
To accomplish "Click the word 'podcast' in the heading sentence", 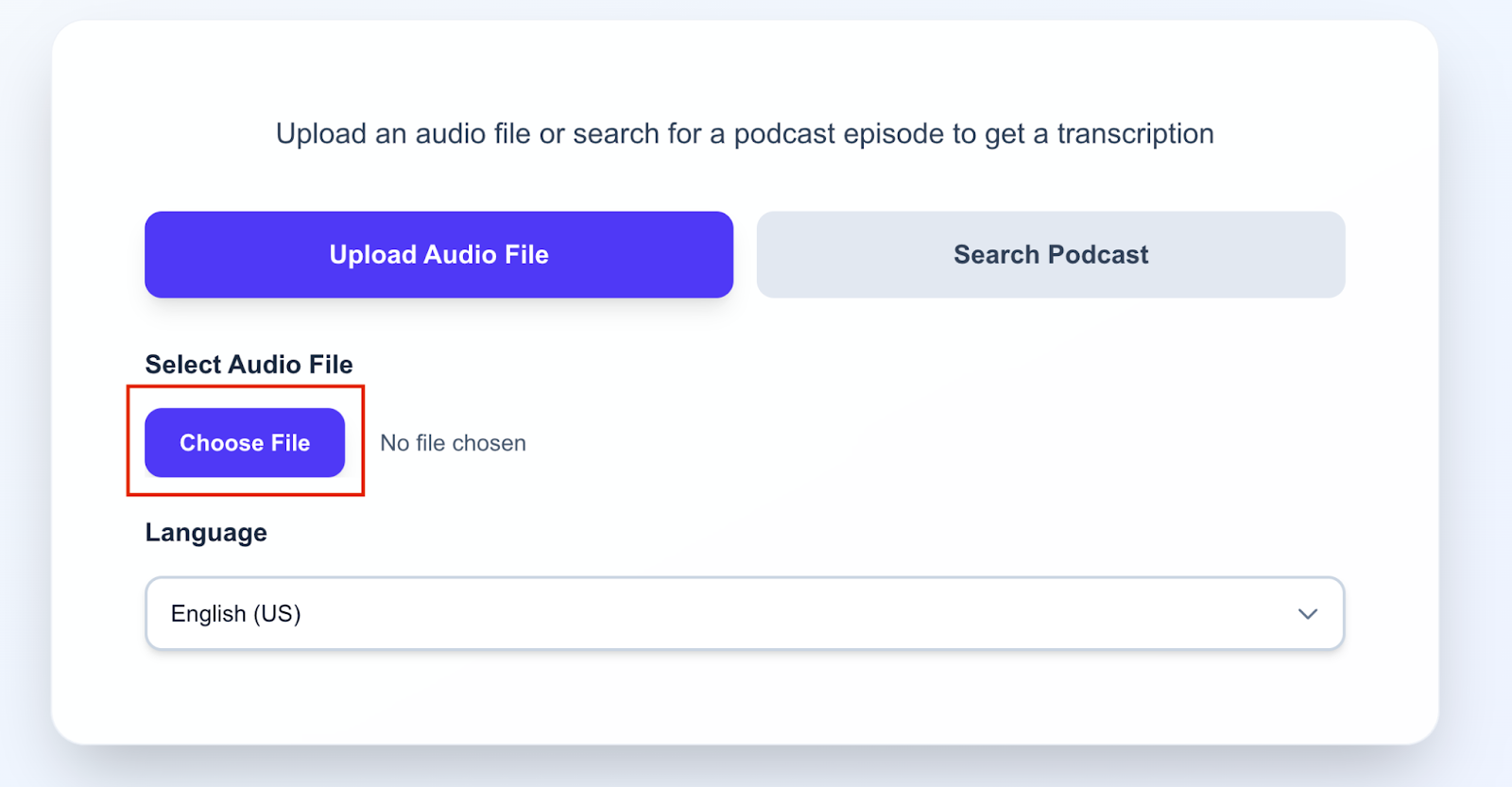I will tap(784, 134).
